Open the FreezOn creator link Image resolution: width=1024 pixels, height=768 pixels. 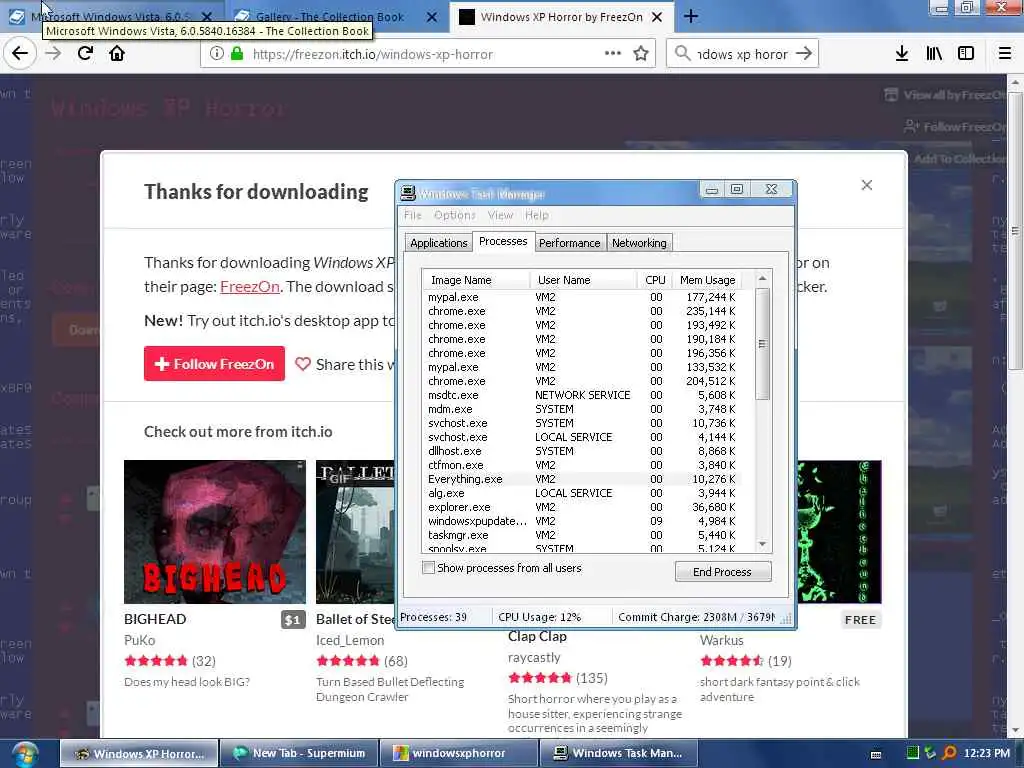(x=249, y=287)
